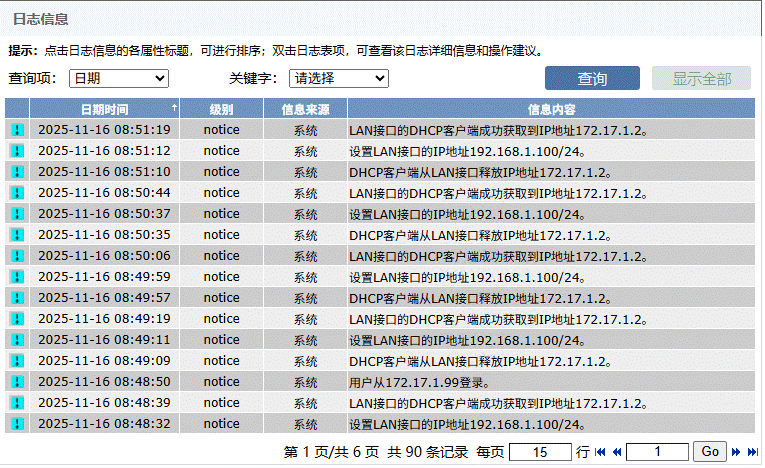Go to next page arrow icon
This screenshot has height=468, width=765.
pos(736,452)
